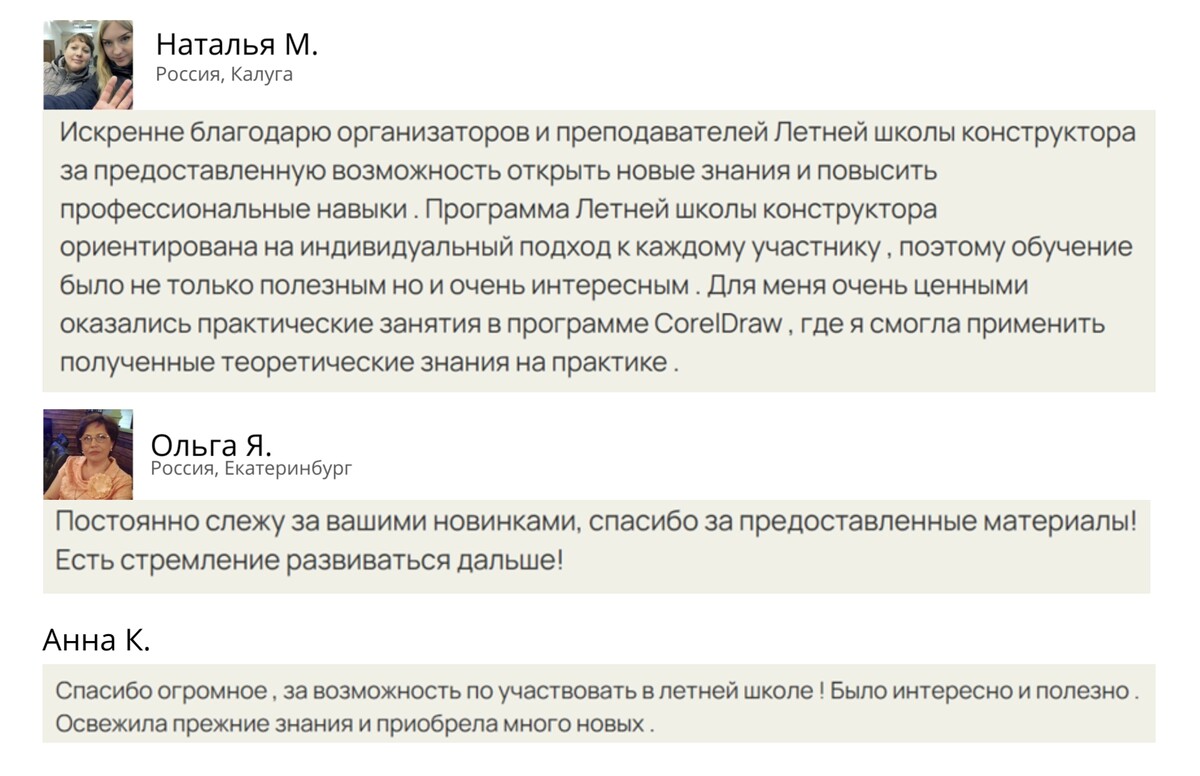The height and width of the screenshot is (776, 1200).
Task: Click line starting with оказались практические занятия
Action: click(582, 324)
